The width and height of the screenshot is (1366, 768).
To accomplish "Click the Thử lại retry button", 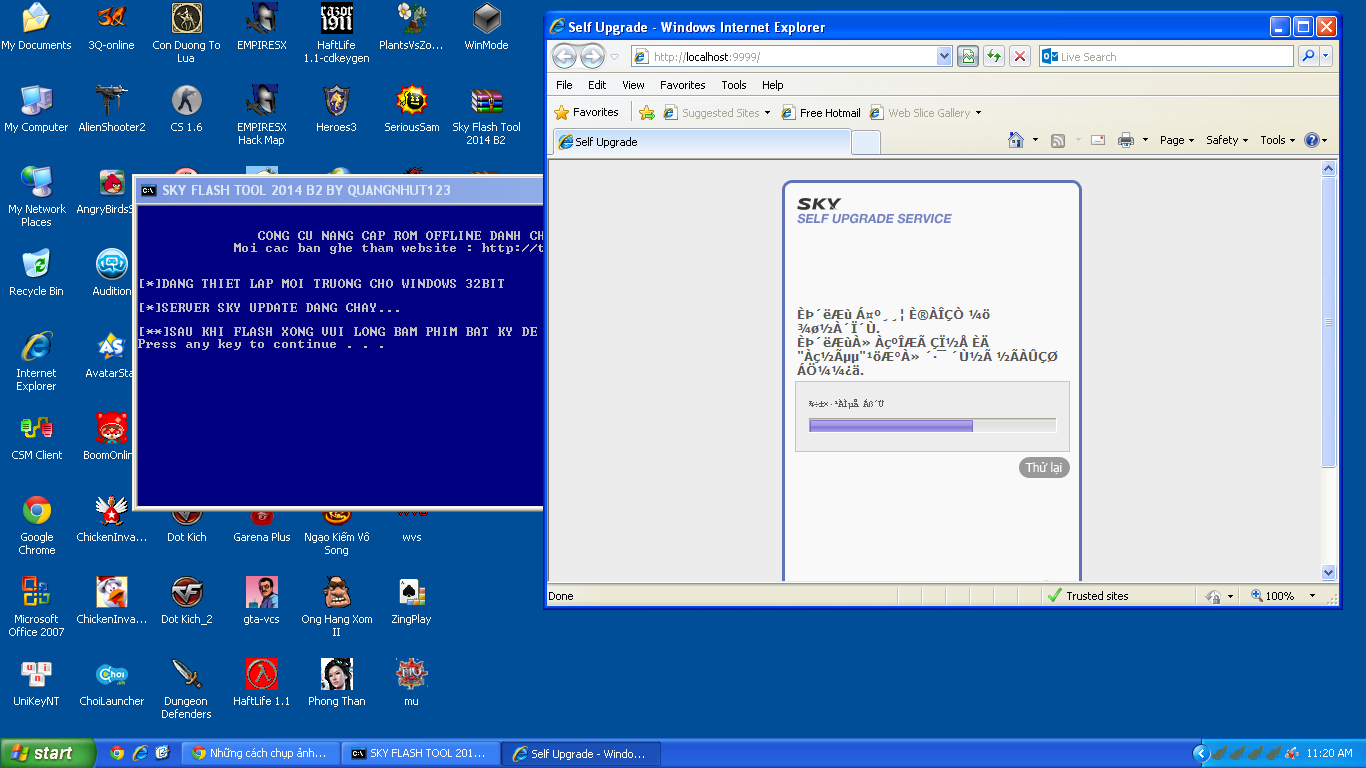I will click(1044, 468).
